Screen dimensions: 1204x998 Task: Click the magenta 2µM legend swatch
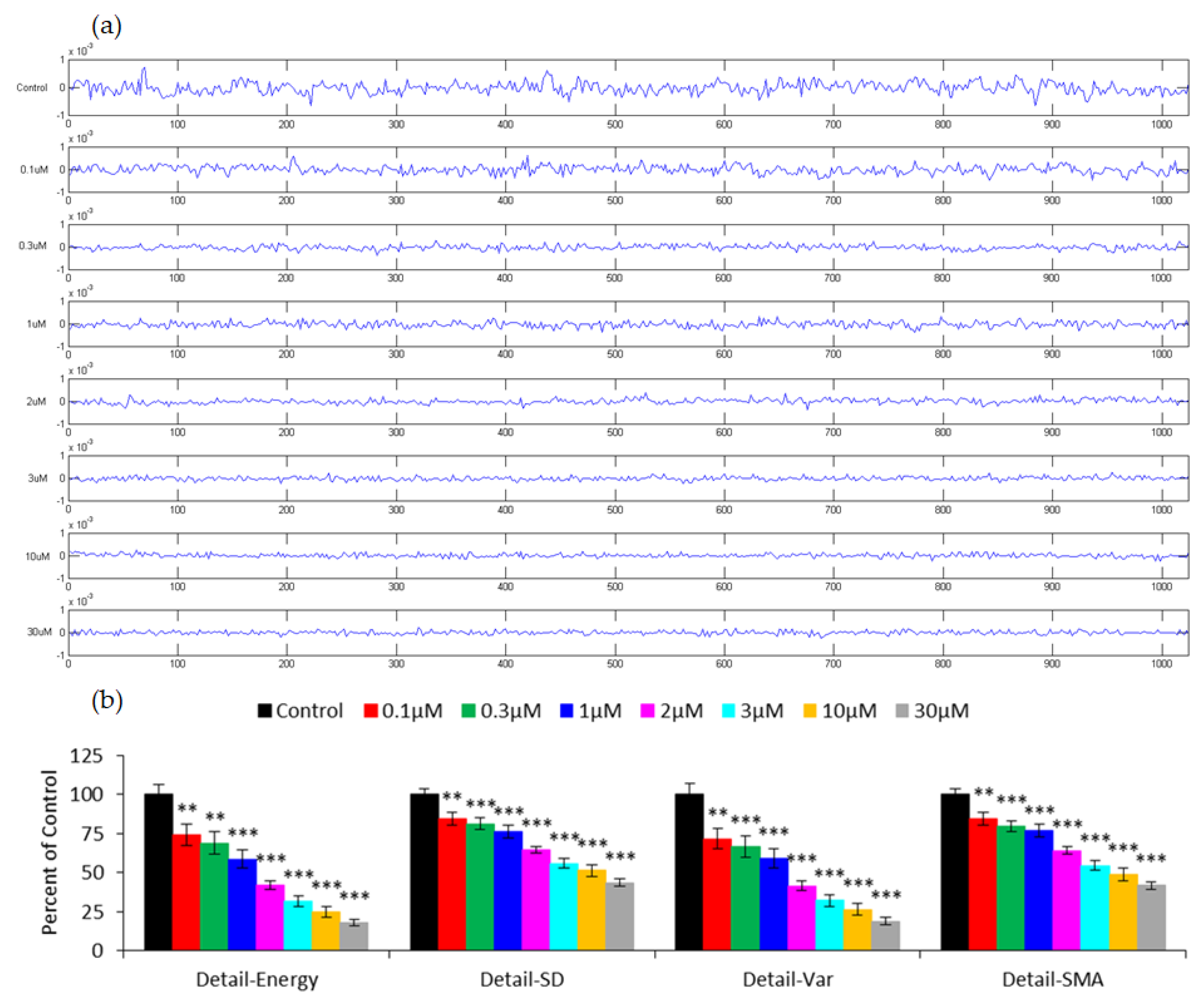click(x=647, y=710)
